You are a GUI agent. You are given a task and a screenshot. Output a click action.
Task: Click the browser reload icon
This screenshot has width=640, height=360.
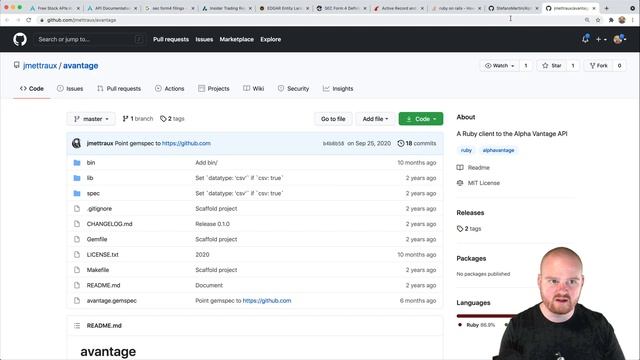pyautogui.click(x=29, y=20)
